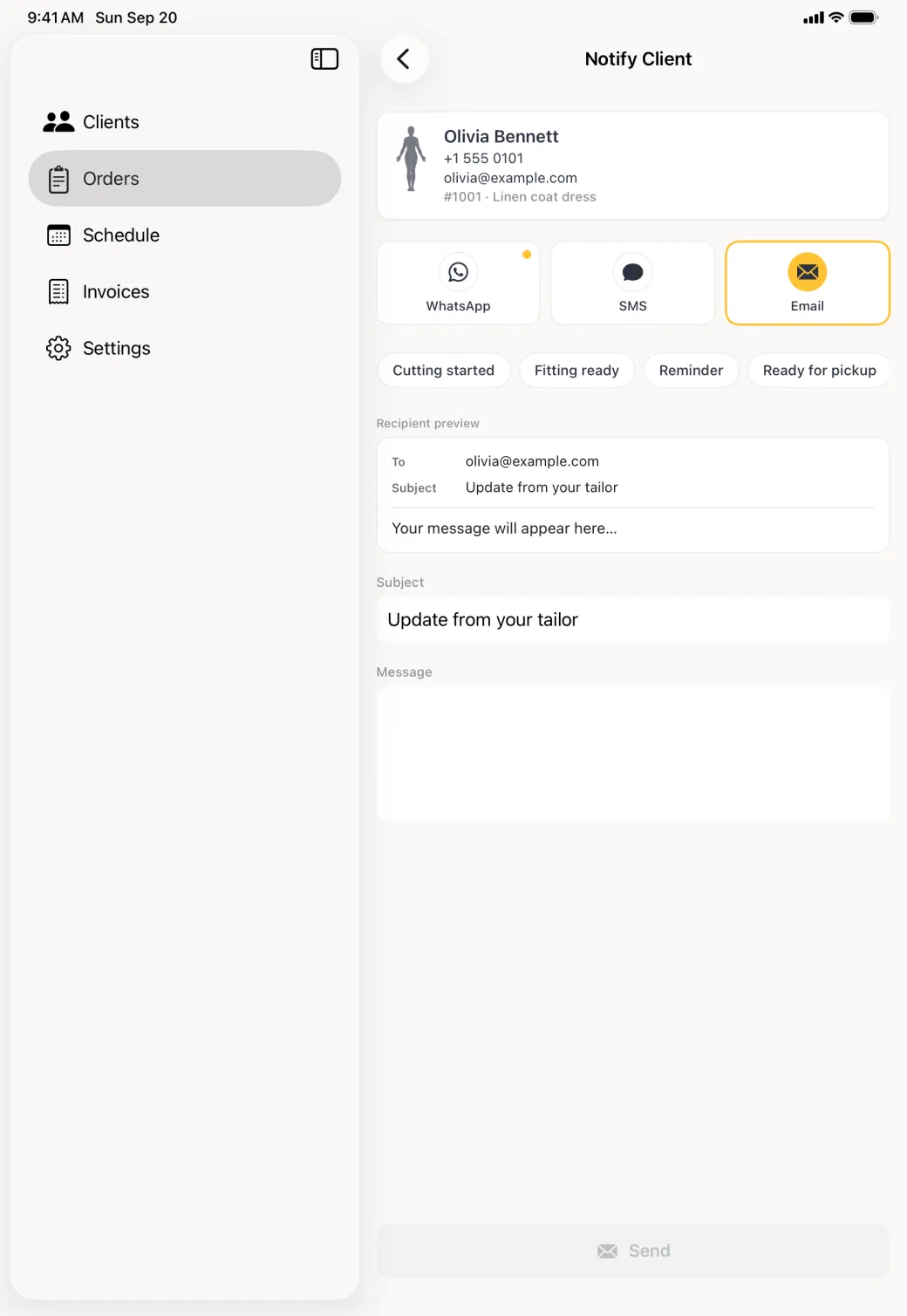Apply the Ready for pickup template
This screenshot has height=1316, width=907.
click(x=819, y=371)
